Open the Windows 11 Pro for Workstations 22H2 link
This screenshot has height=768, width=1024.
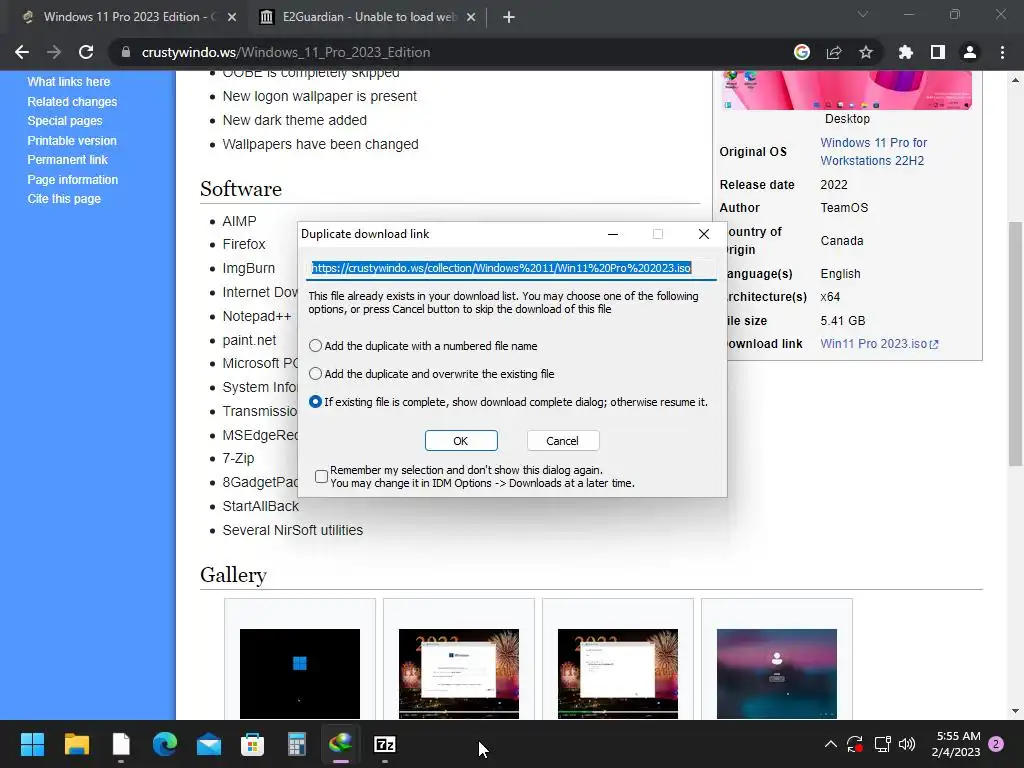[x=873, y=152]
